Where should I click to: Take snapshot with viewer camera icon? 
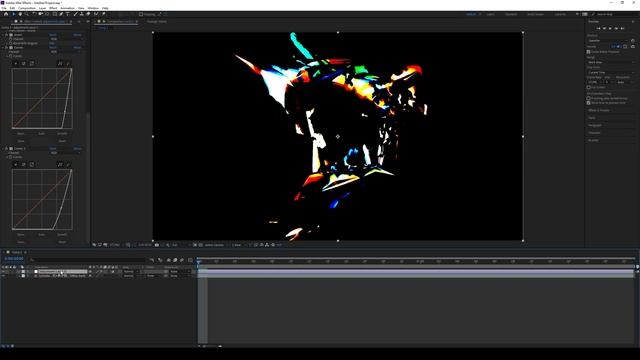(157, 245)
